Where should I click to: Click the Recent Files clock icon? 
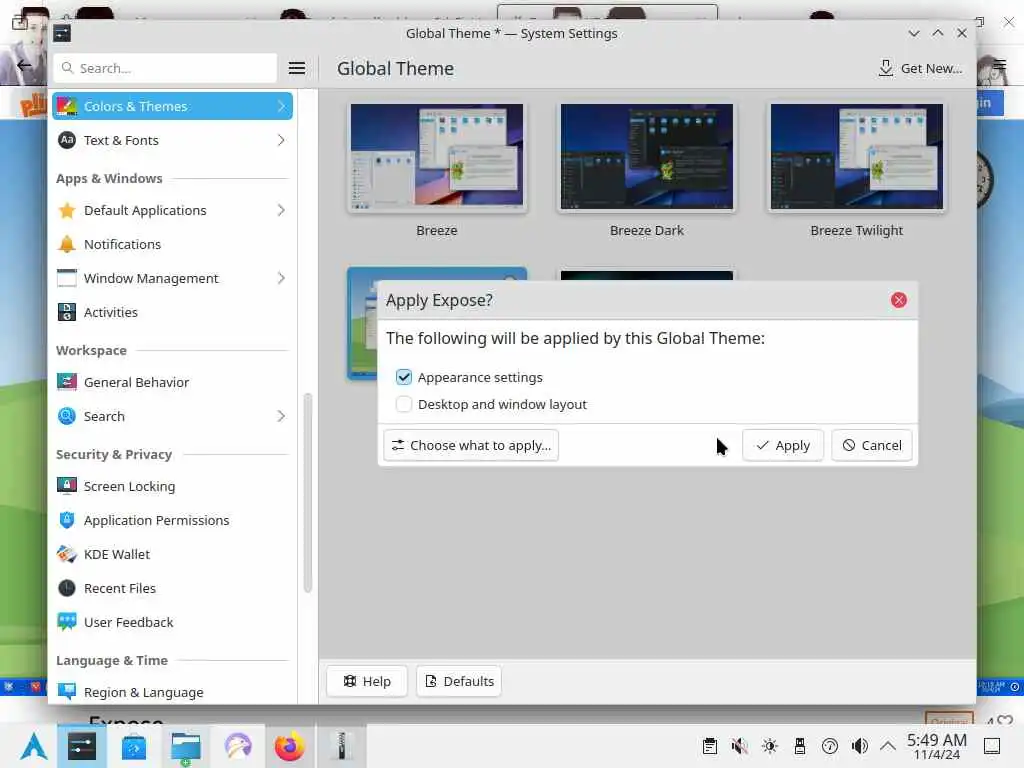(x=67, y=588)
